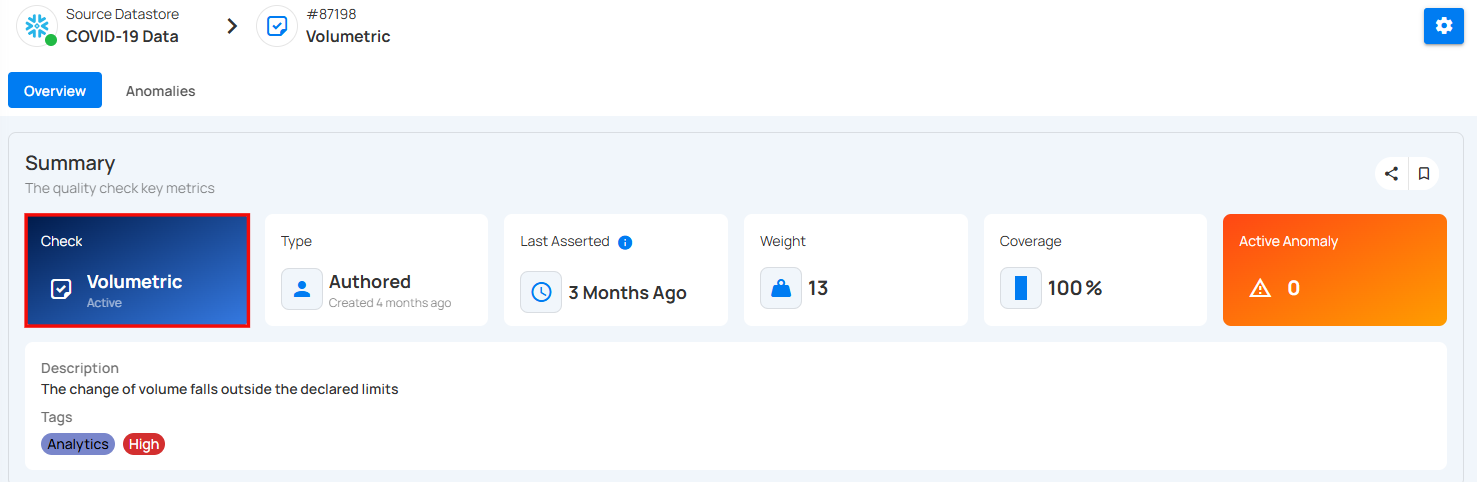Screen dimensions: 1477x482
Task: Select the highlighted Volumetric check card
Action: [x=137, y=270]
